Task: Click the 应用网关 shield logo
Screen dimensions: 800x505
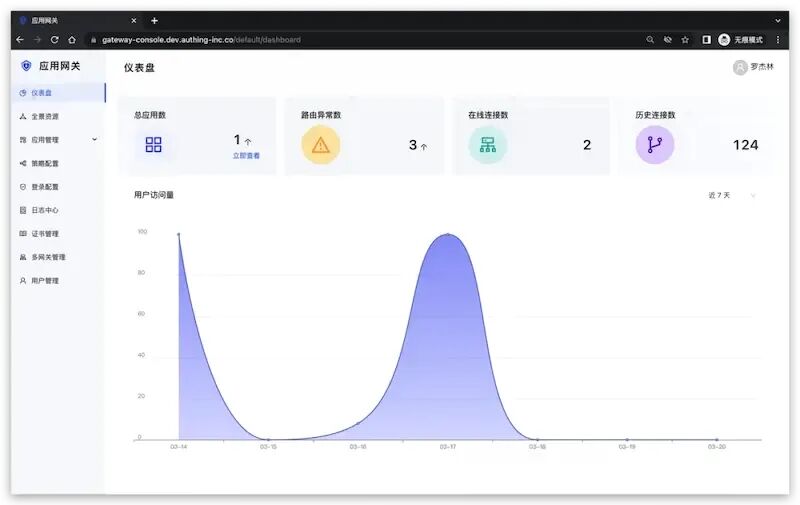Action: coord(26,66)
